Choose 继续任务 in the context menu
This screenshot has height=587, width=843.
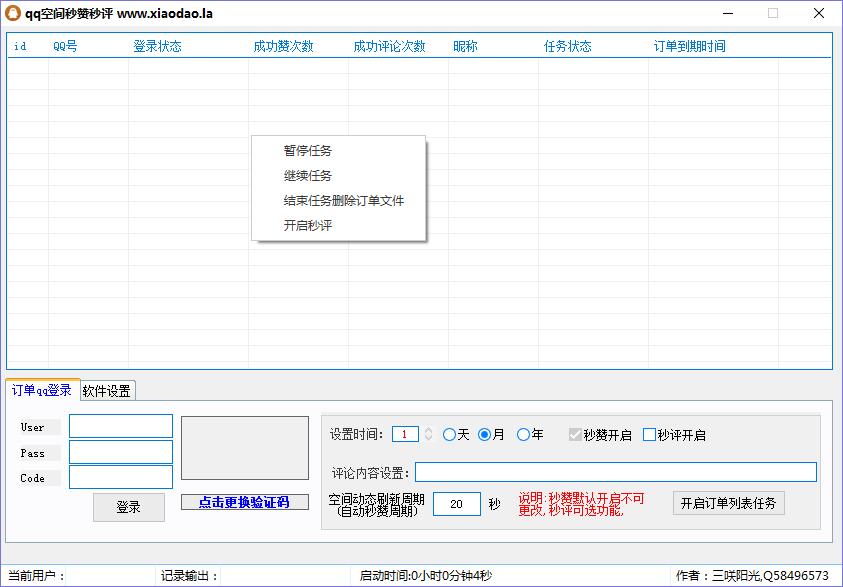point(308,176)
